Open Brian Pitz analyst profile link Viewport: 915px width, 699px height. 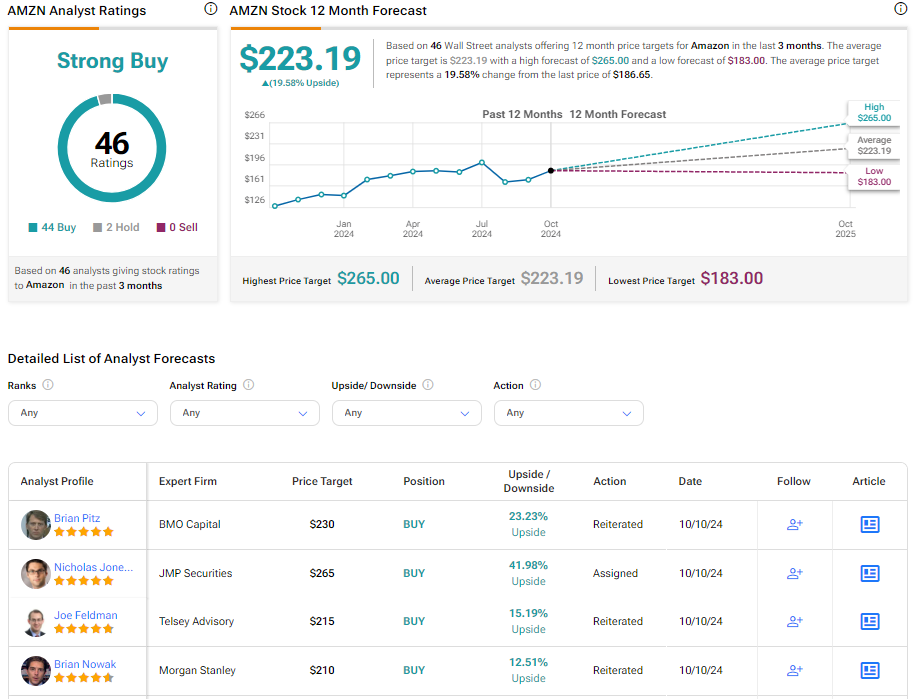point(77,518)
